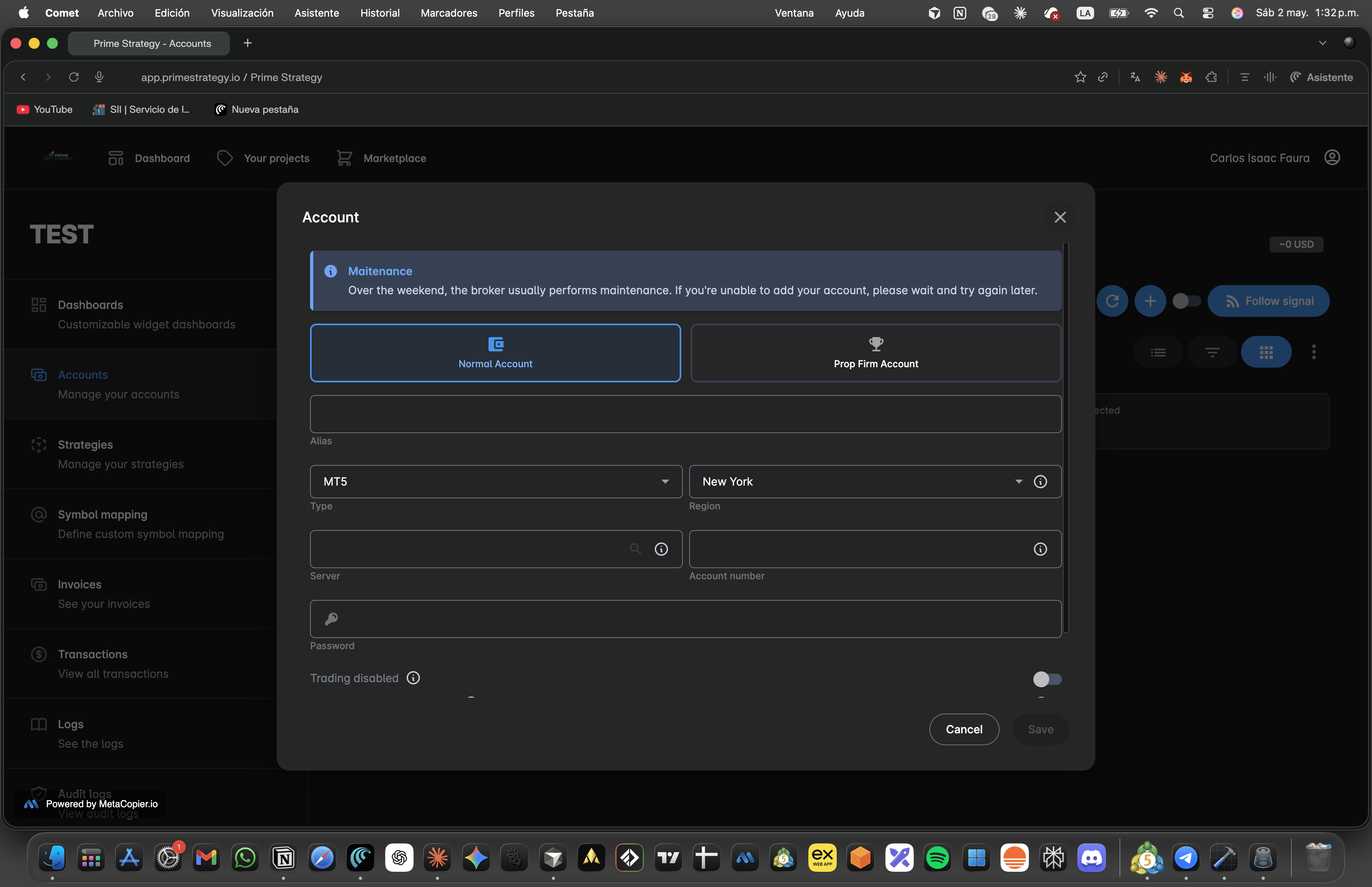Open Invoices in the sidebar
The height and width of the screenshot is (887, 1372).
(141, 594)
